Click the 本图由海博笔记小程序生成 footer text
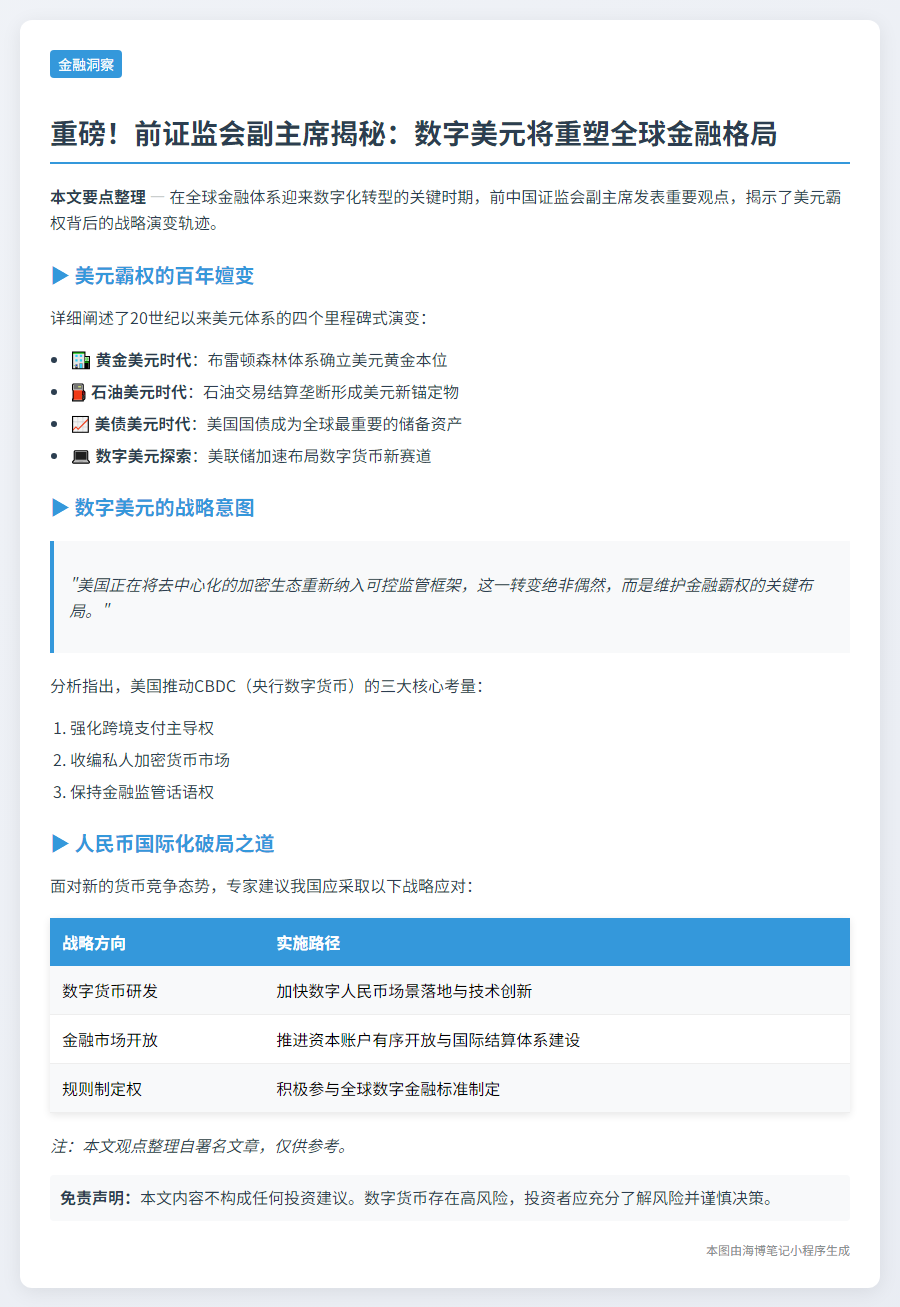The width and height of the screenshot is (900, 1307). point(777,1250)
